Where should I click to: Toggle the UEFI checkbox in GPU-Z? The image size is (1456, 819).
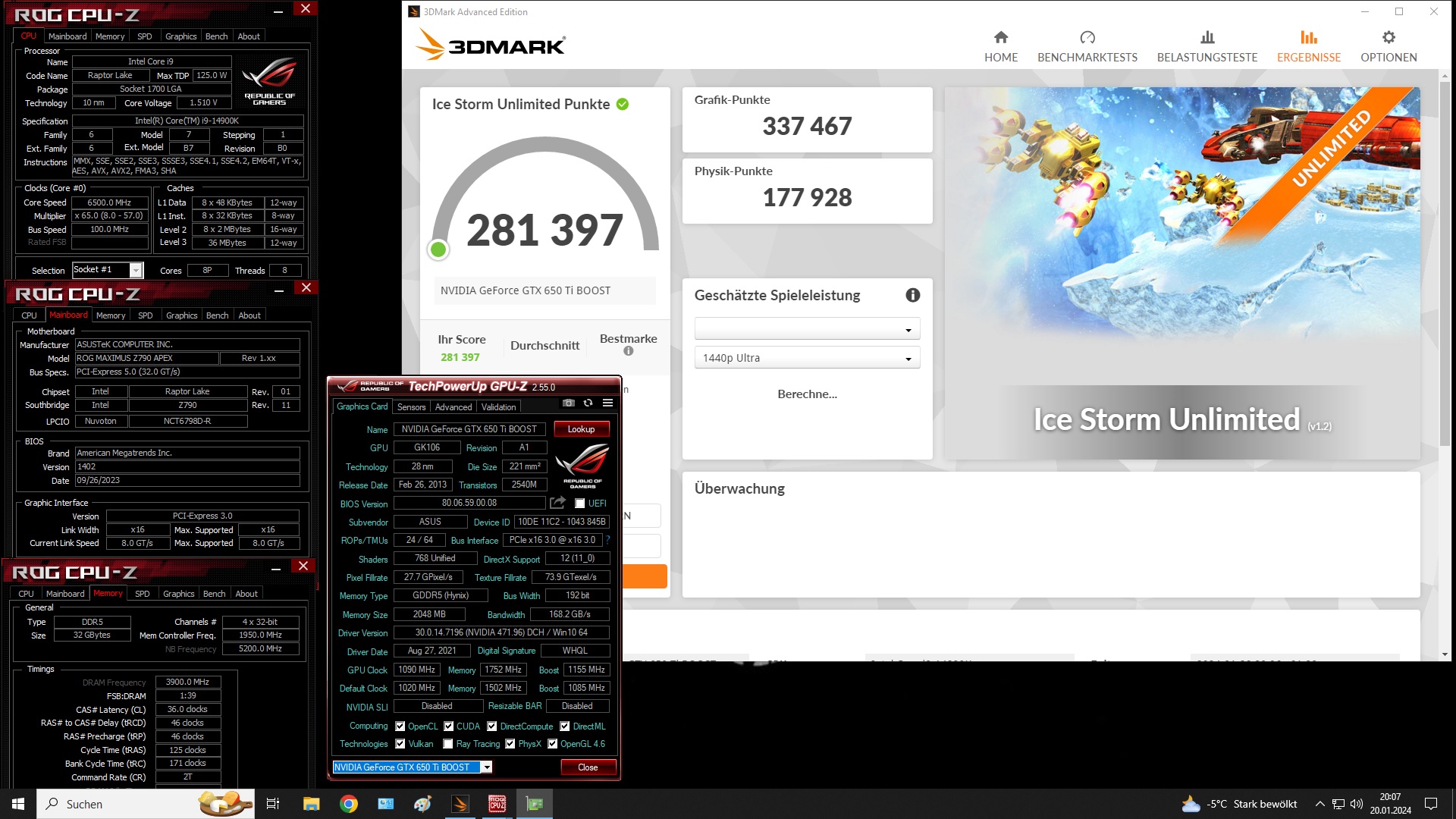pyautogui.click(x=580, y=504)
